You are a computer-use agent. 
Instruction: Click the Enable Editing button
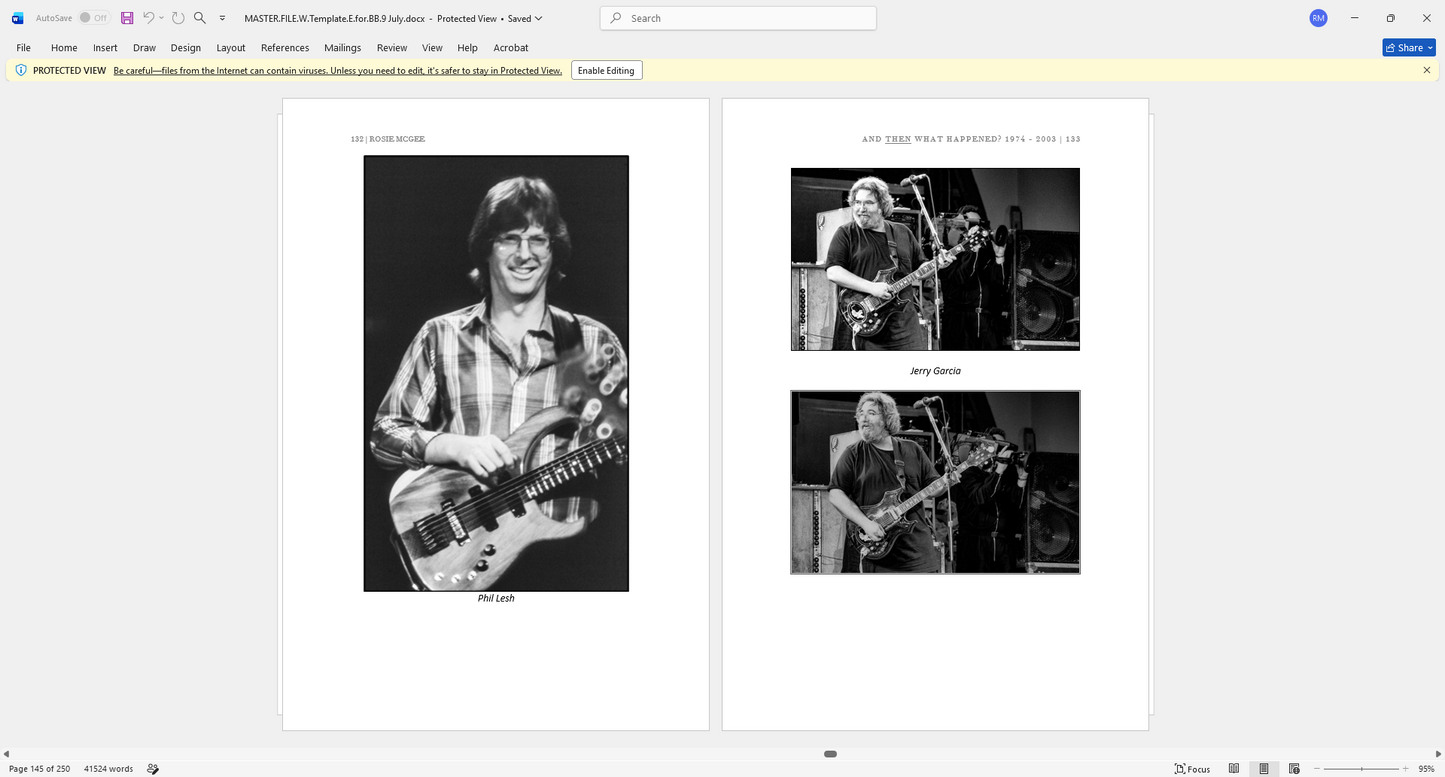tap(606, 70)
